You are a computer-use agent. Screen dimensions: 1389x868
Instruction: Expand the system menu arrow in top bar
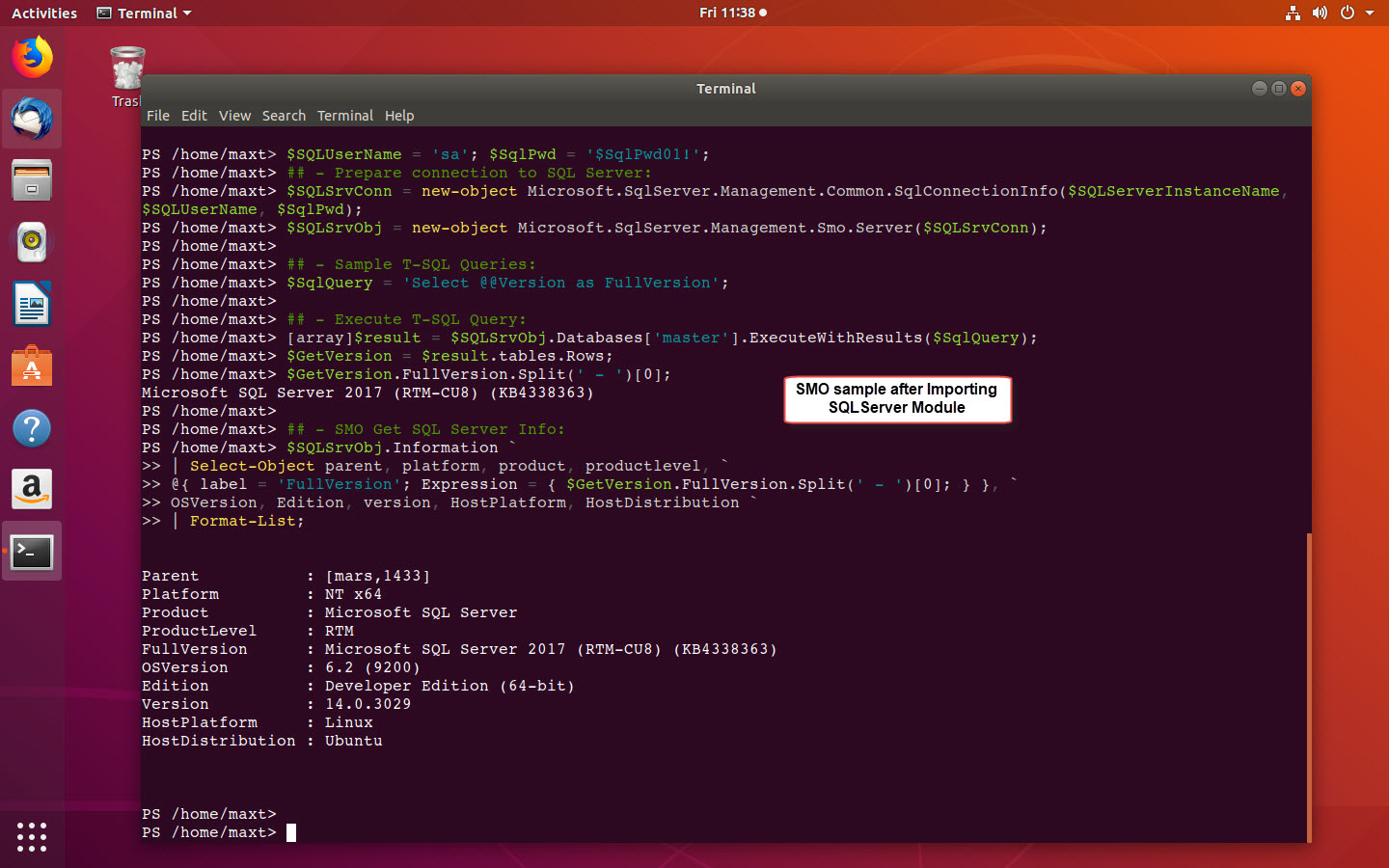pyautogui.click(x=1369, y=14)
